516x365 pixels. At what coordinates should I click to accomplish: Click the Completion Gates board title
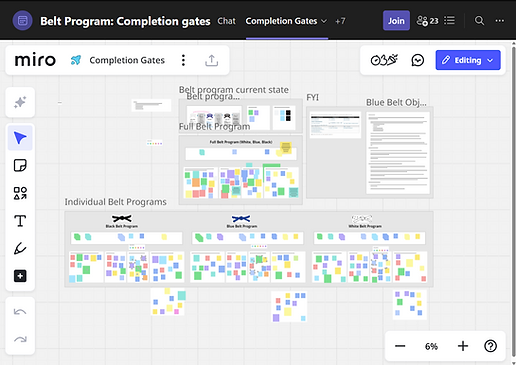pos(127,60)
